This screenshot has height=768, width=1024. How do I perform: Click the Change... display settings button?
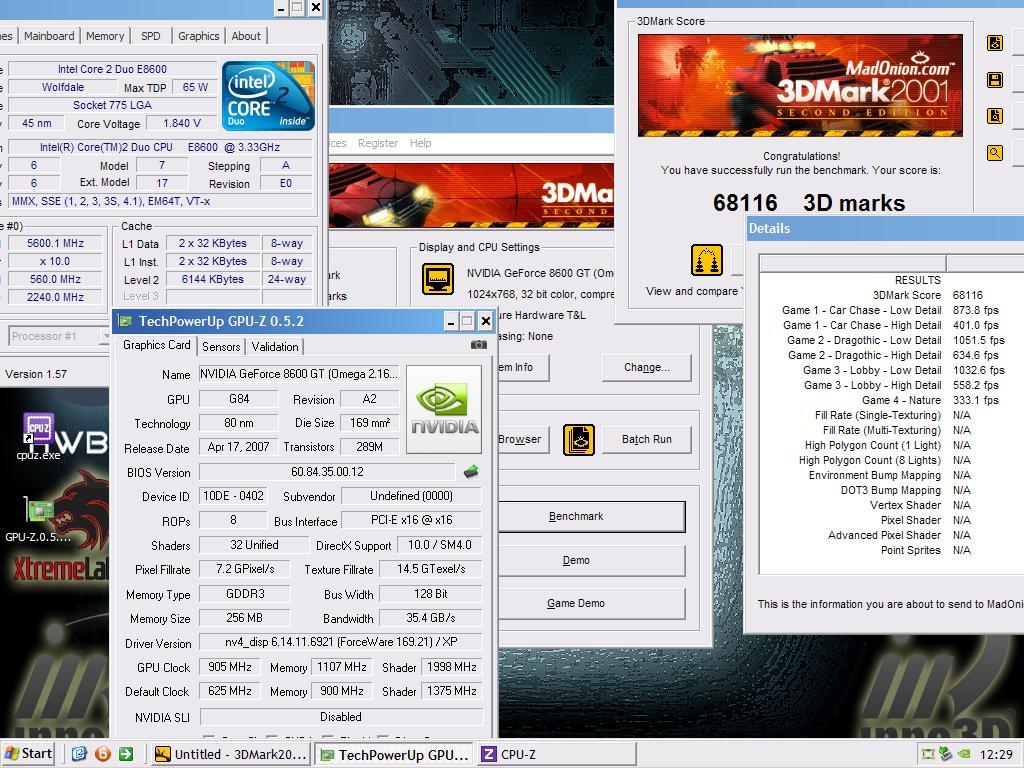[647, 368]
